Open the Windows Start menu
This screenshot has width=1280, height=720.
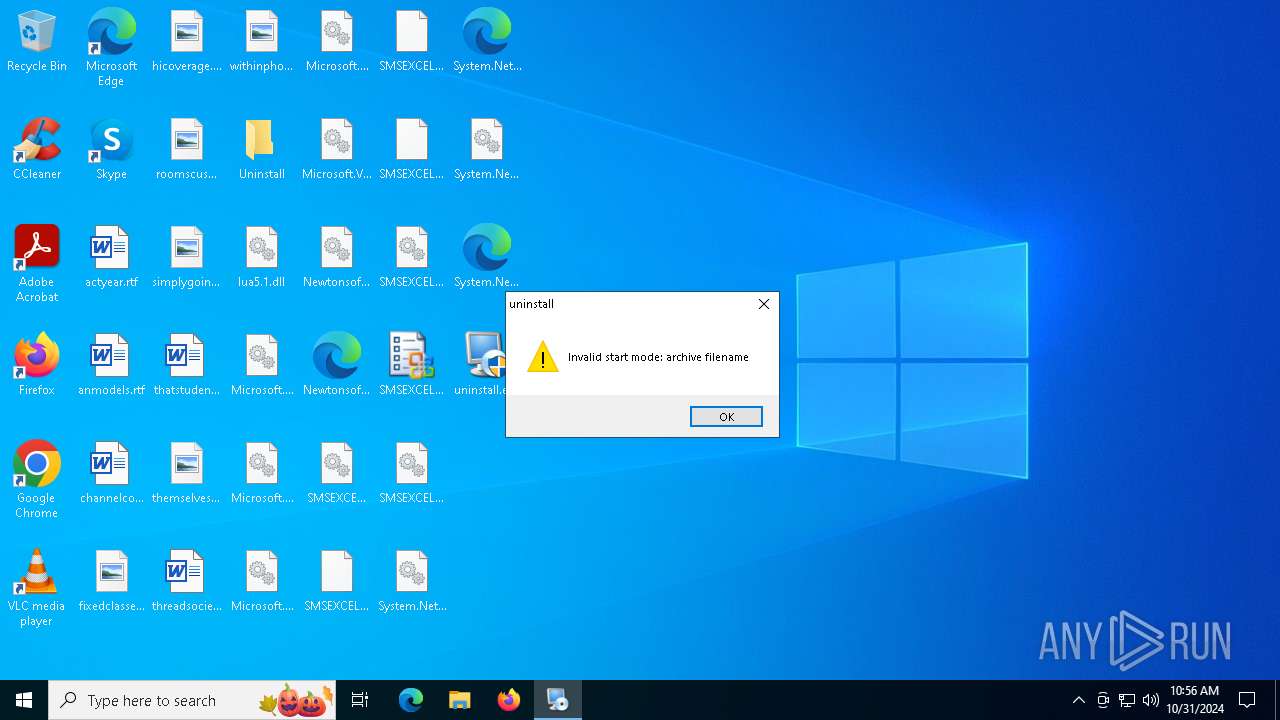[24, 700]
